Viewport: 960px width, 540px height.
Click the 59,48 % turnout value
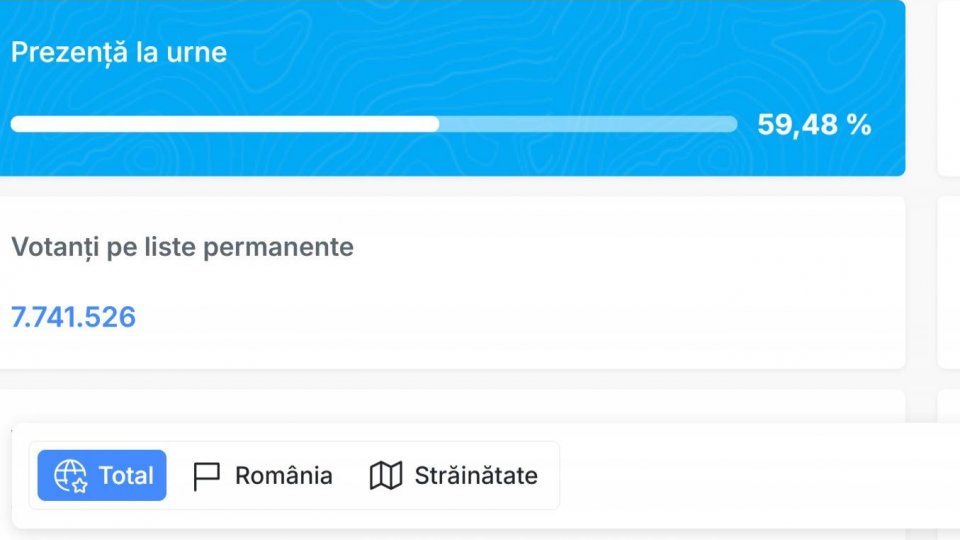pyautogui.click(x=814, y=124)
